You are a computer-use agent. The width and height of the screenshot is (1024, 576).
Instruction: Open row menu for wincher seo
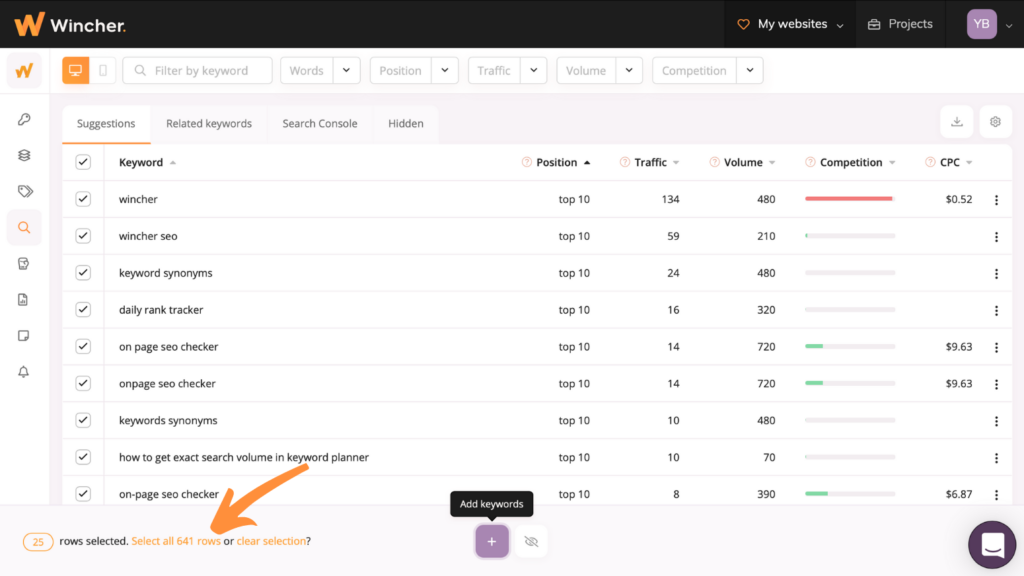[x=997, y=236]
